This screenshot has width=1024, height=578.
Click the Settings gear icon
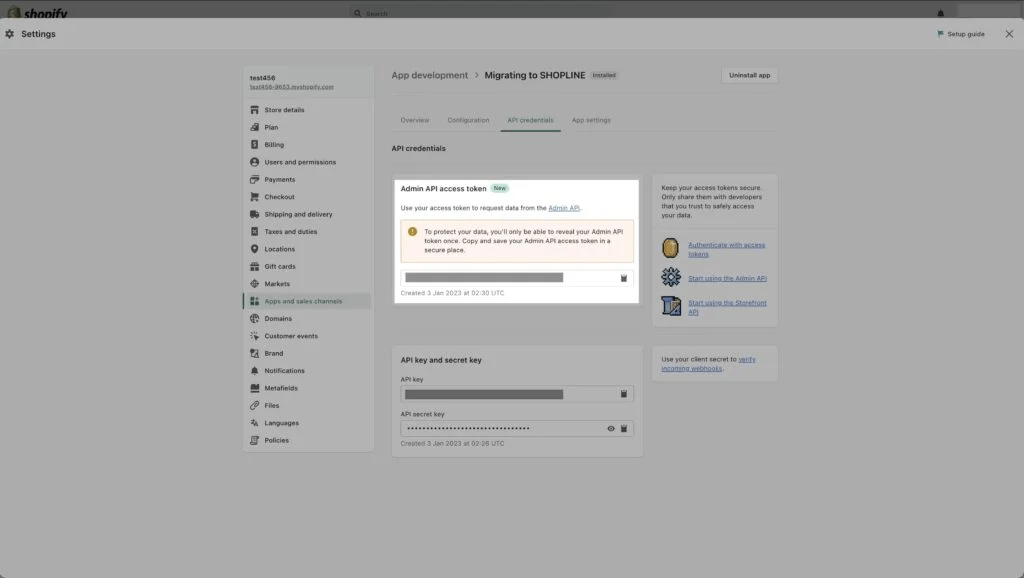coord(9,34)
